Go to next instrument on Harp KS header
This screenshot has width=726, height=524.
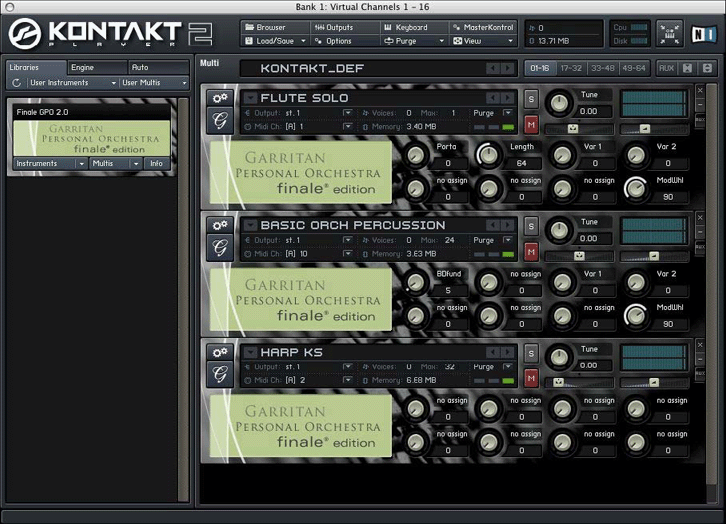(508, 352)
